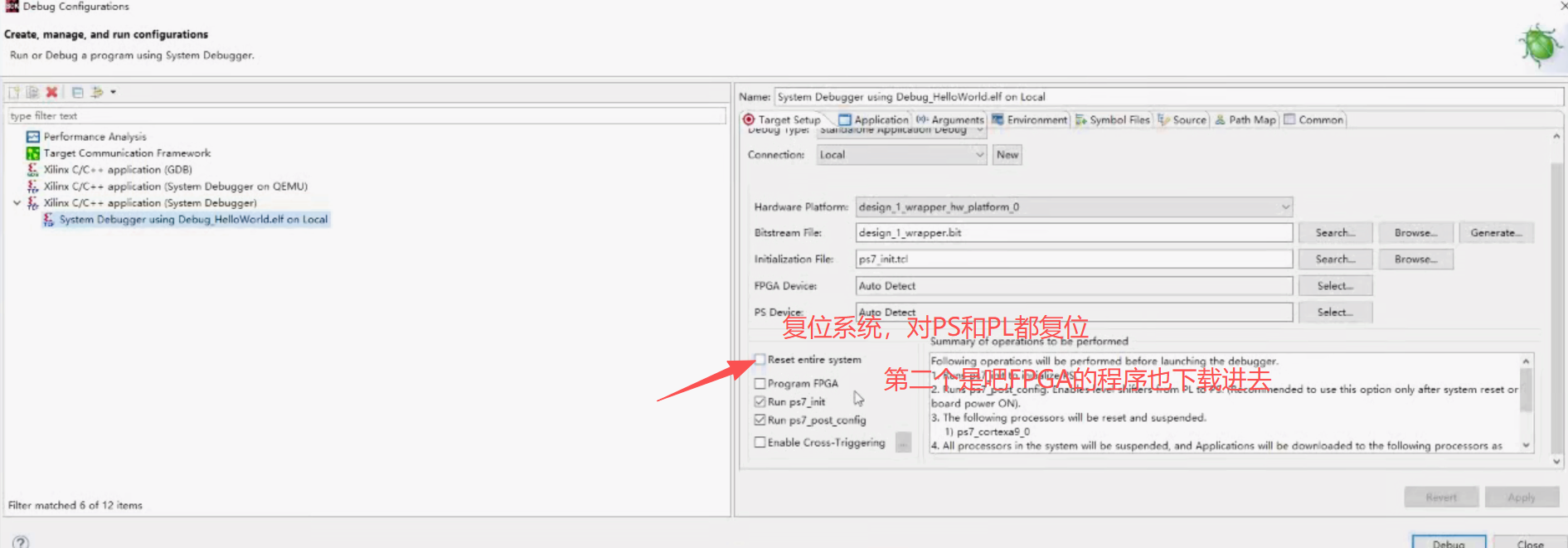Click the Xilinx GDB application icon
This screenshot has width=1568, height=548.
coord(32,170)
